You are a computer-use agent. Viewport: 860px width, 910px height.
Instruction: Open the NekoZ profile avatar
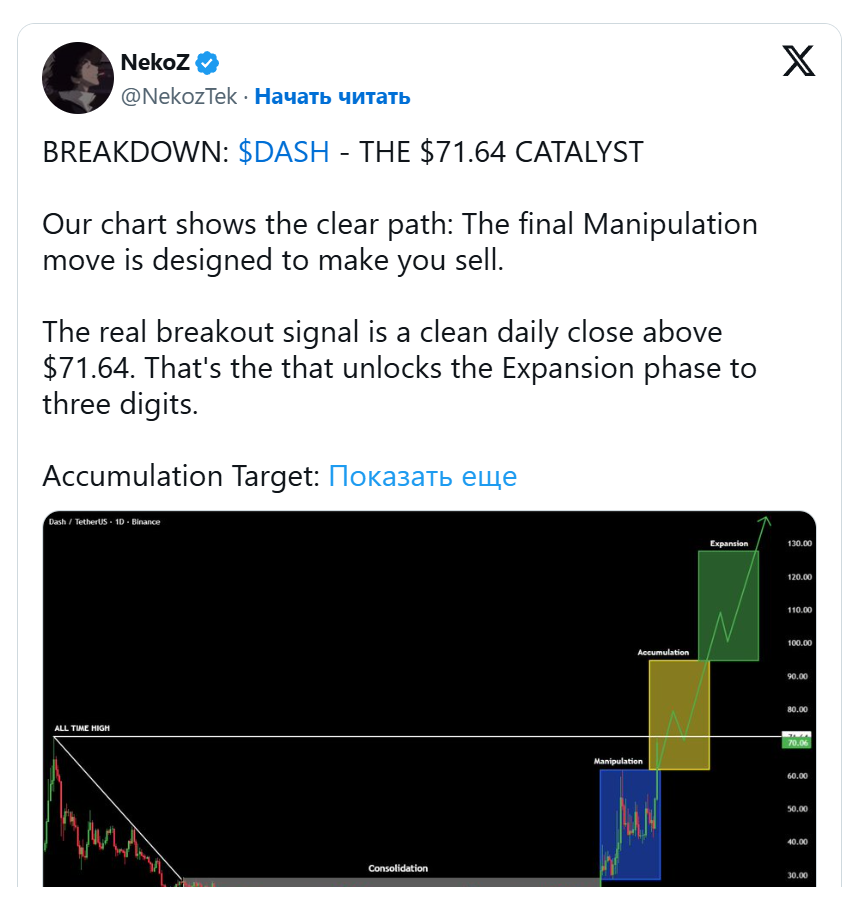point(77,78)
